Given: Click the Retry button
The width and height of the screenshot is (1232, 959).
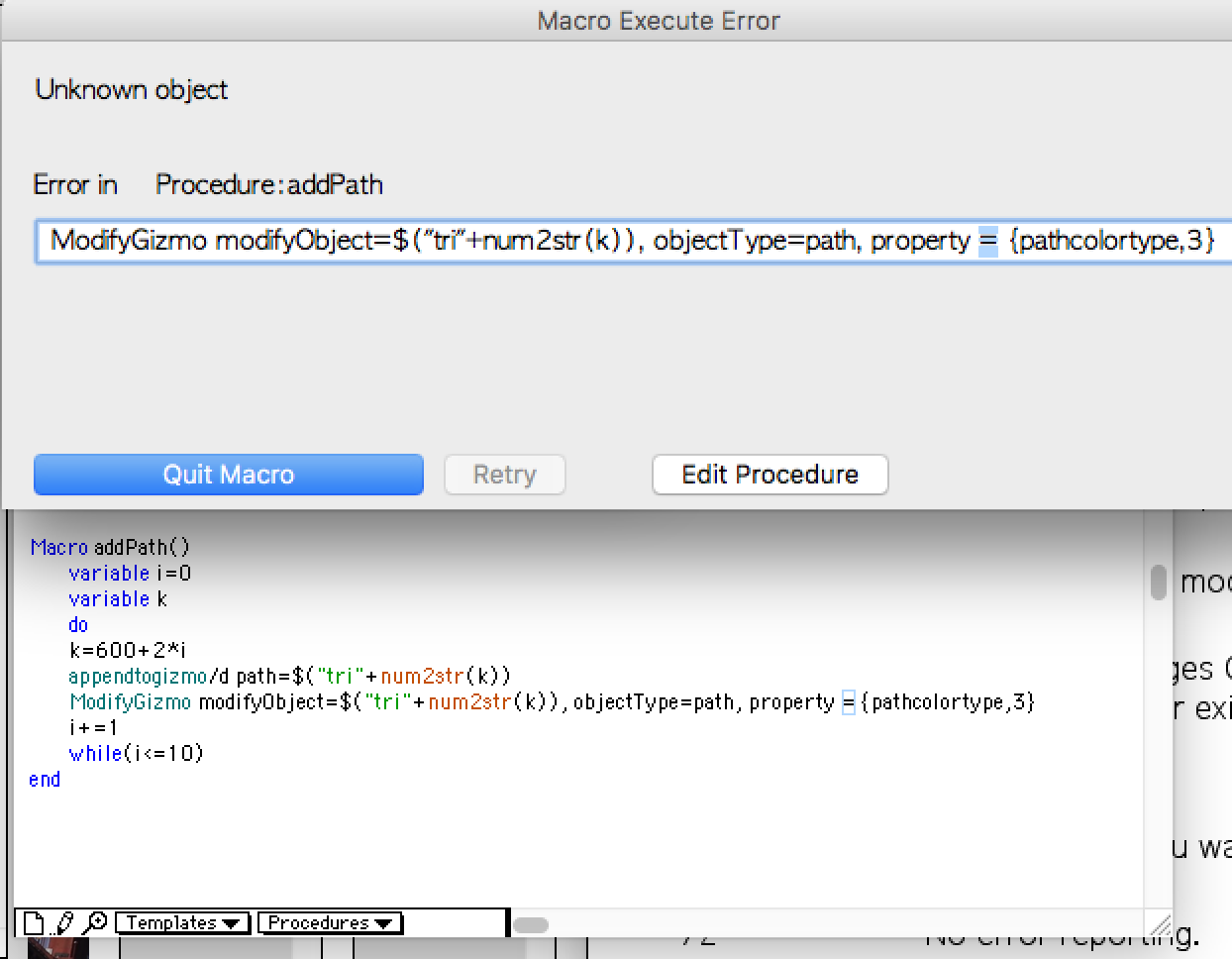Looking at the screenshot, I should pos(505,475).
